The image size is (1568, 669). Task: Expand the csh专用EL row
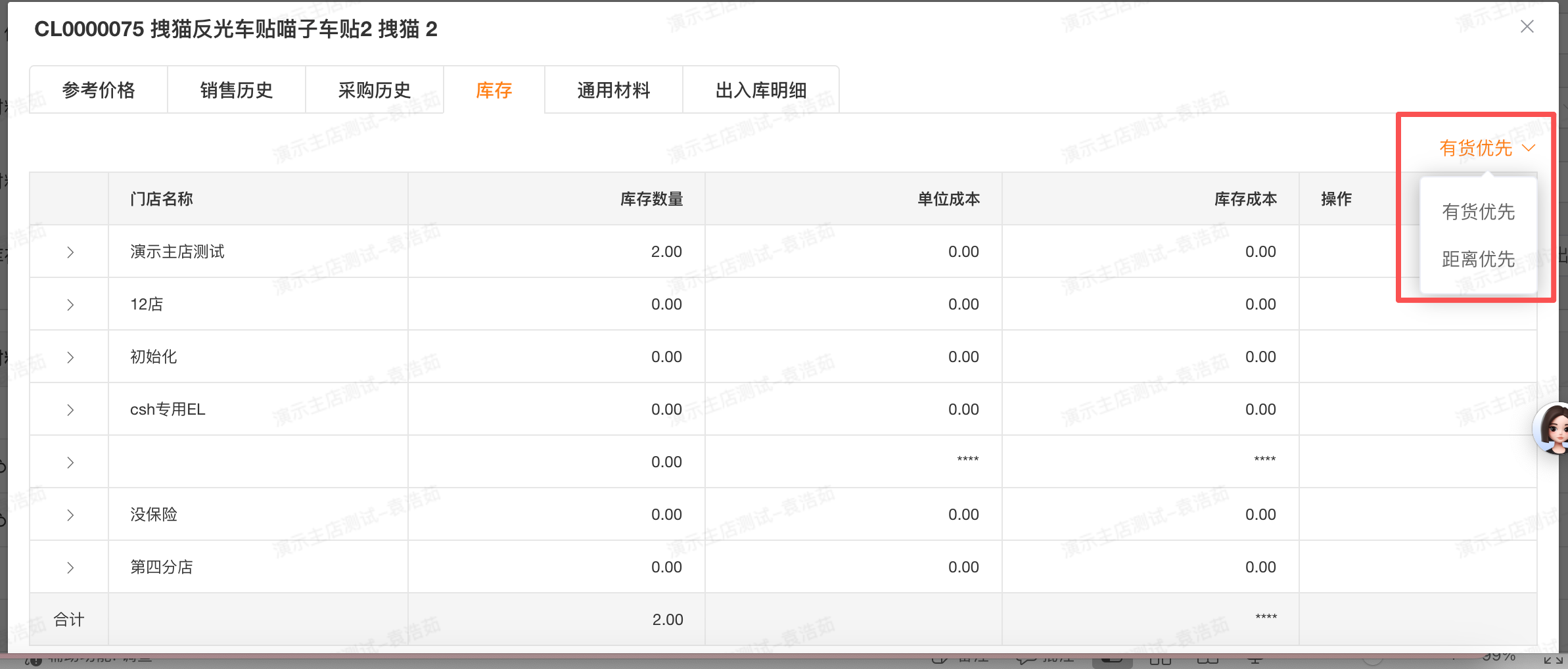[x=70, y=410]
